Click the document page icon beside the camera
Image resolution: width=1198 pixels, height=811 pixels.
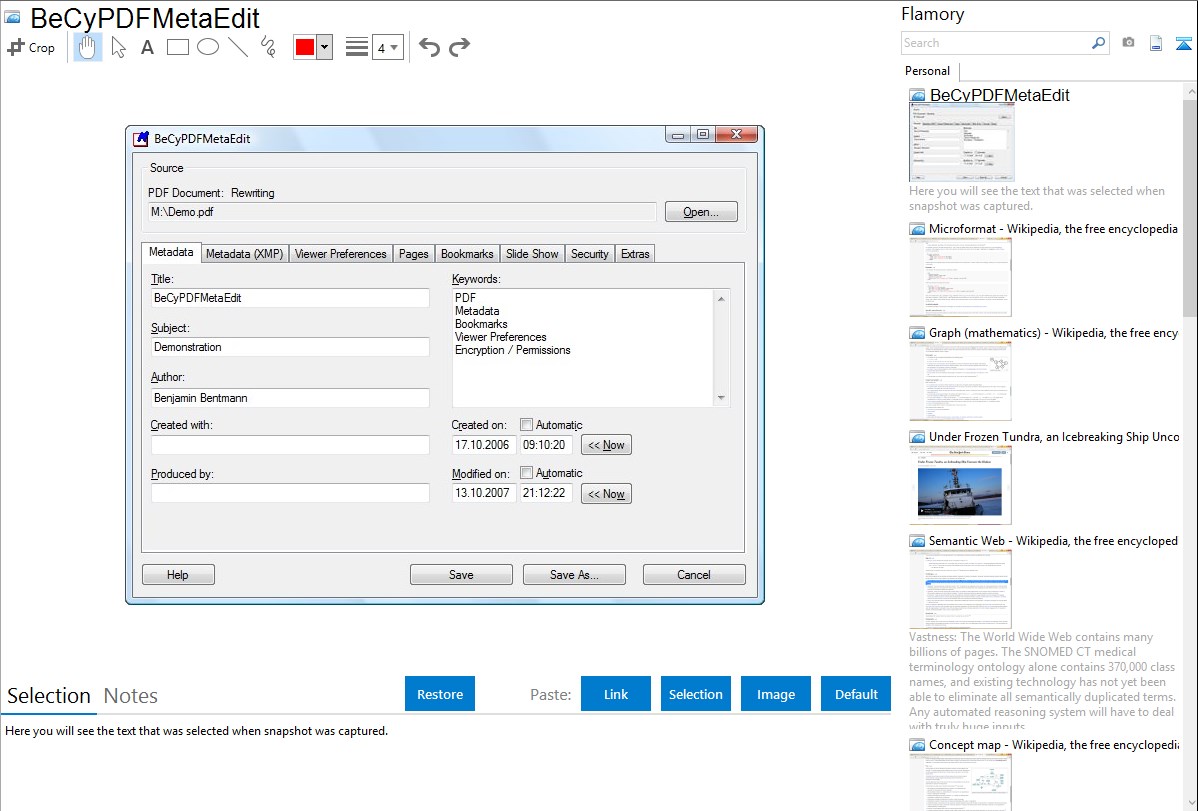(1156, 43)
